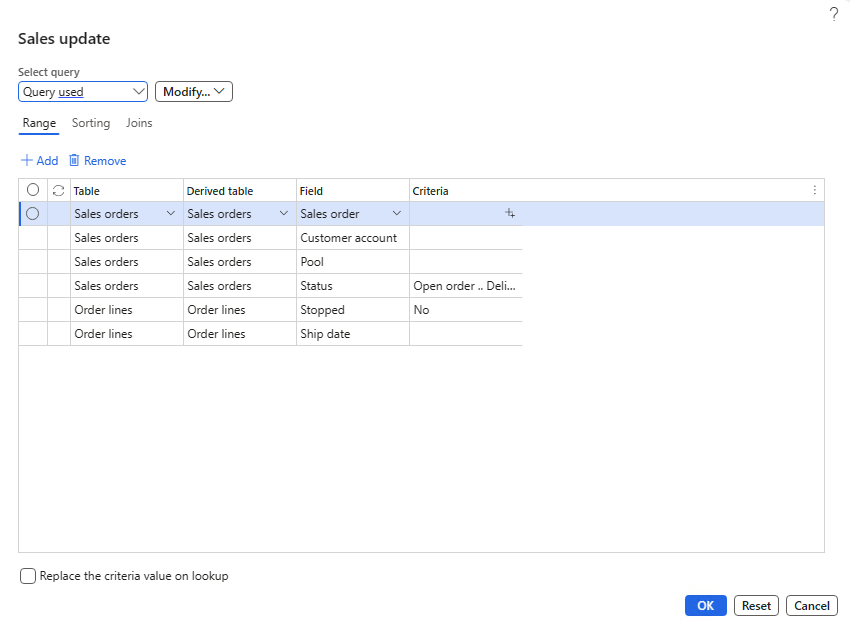850x626 pixels.
Task: Click the Derived table column header
Action: pyautogui.click(x=240, y=191)
